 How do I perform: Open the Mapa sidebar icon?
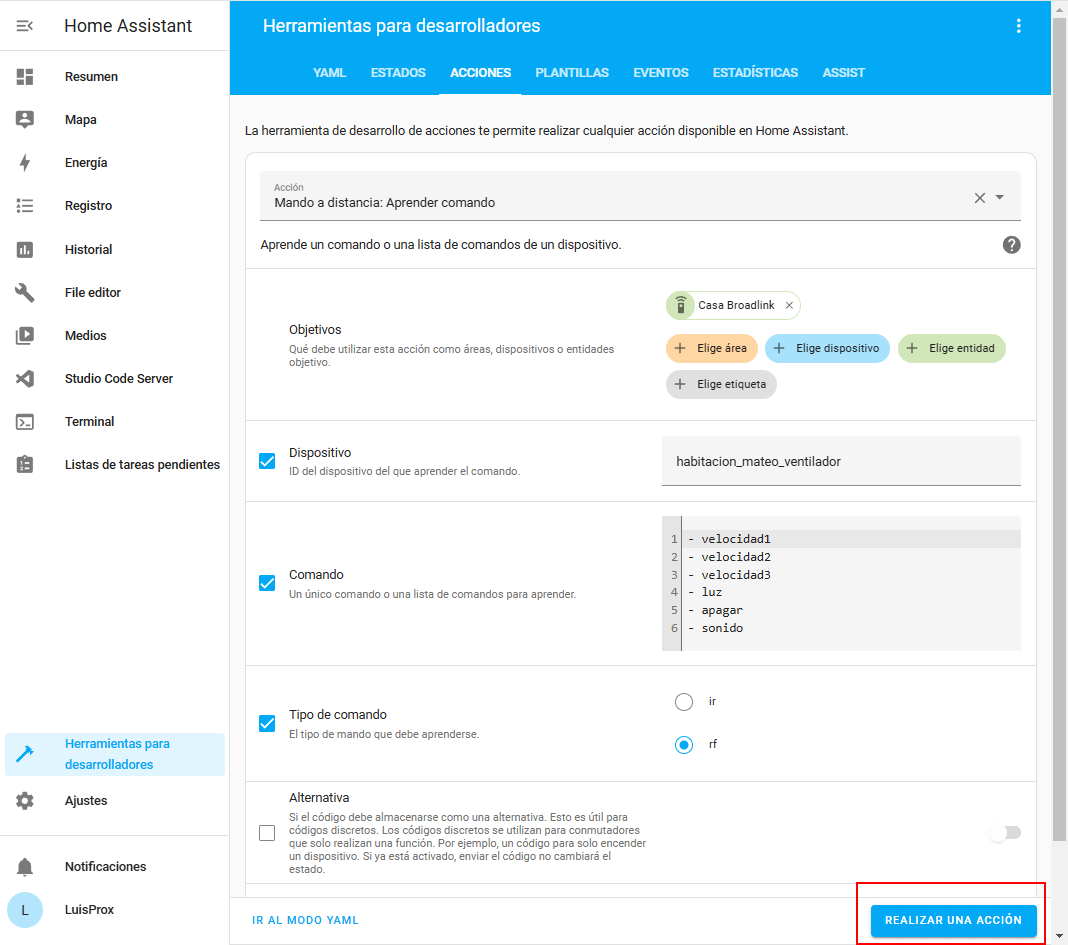25,119
